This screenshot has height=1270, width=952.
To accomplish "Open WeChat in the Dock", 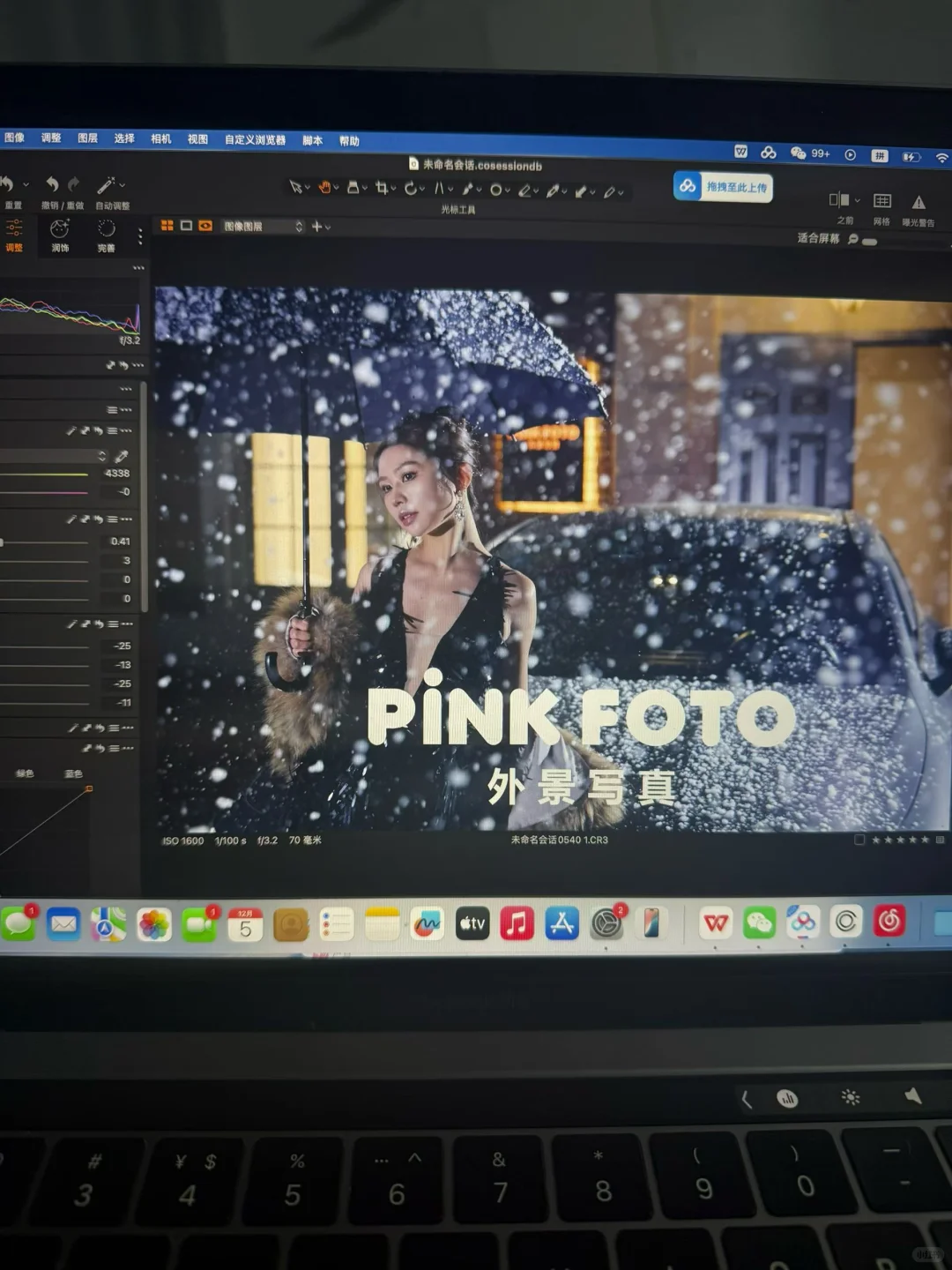I will coord(759,923).
